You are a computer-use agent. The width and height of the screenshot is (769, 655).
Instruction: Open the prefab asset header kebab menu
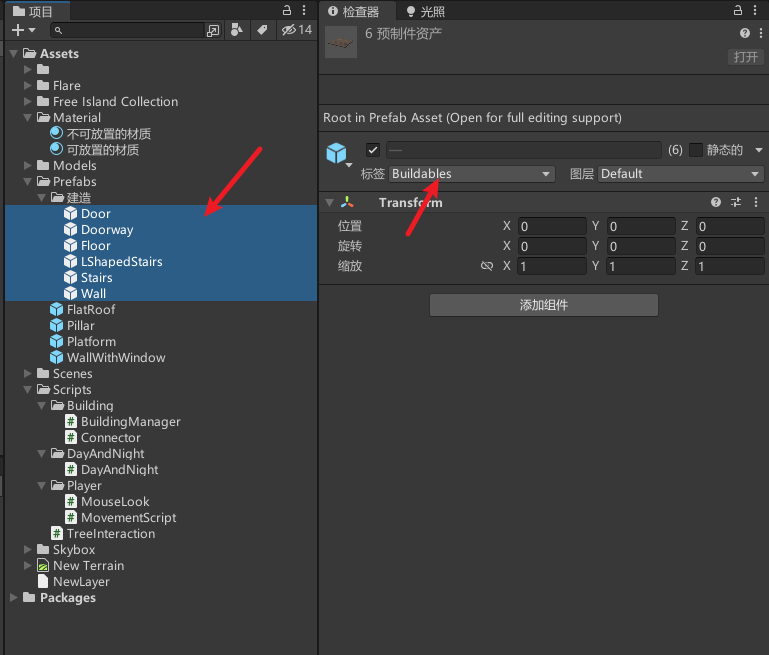tap(761, 33)
